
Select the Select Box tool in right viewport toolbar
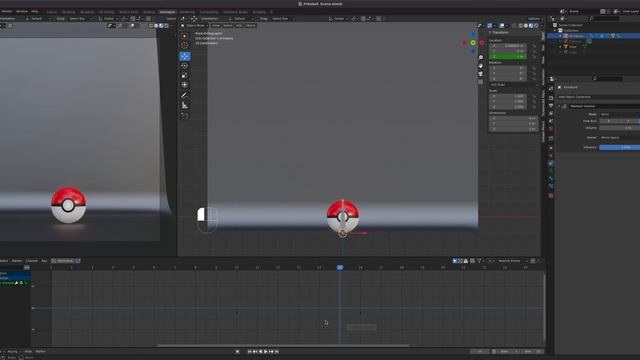pos(184,36)
